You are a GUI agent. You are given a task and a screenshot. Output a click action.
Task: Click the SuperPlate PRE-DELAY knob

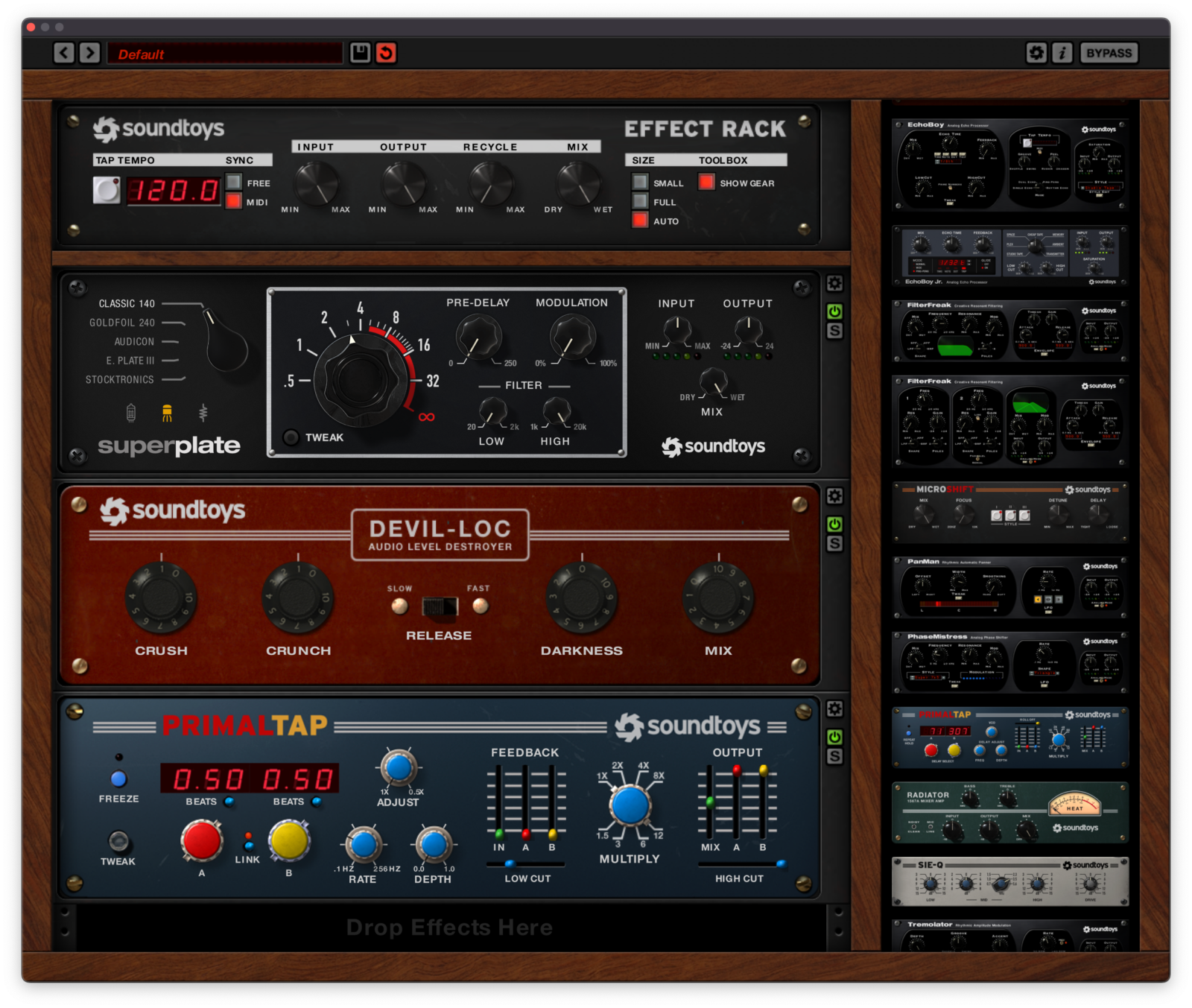[478, 337]
